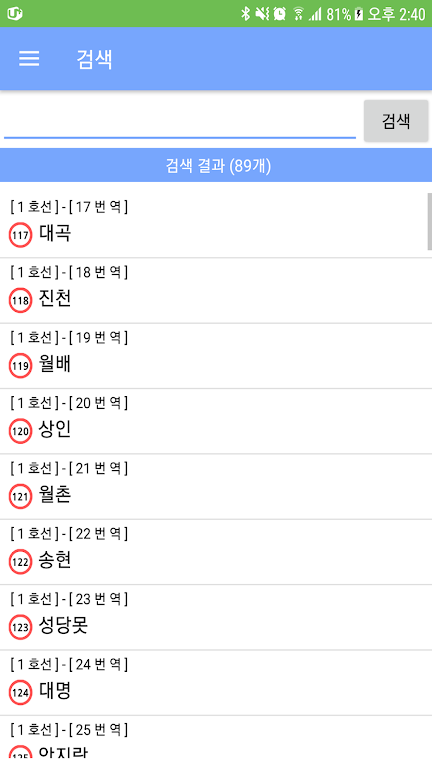This screenshot has width=432, height=768.
Task: Click the results list scrollbar
Action: pos(430,221)
